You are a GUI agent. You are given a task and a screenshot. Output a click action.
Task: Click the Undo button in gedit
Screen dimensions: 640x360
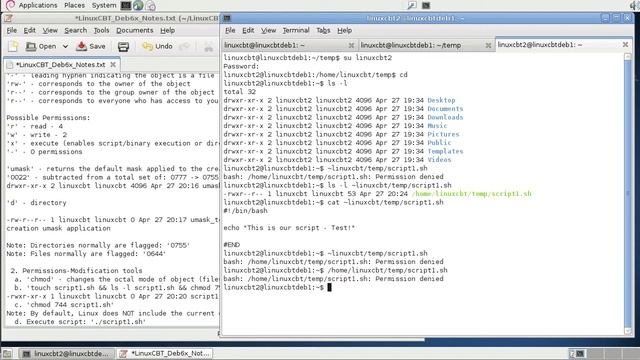pyautogui.click(x=158, y=47)
